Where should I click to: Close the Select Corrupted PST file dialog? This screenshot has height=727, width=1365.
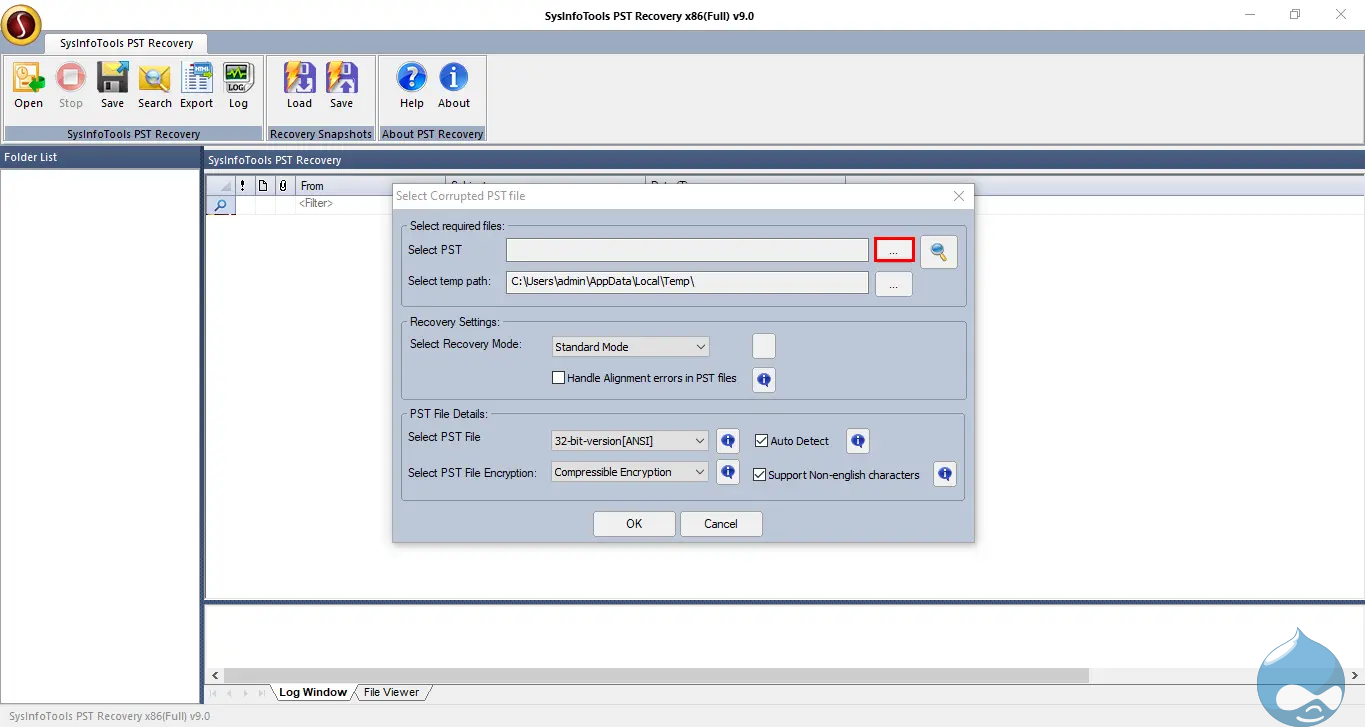pyautogui.click(x=959, y=196)
